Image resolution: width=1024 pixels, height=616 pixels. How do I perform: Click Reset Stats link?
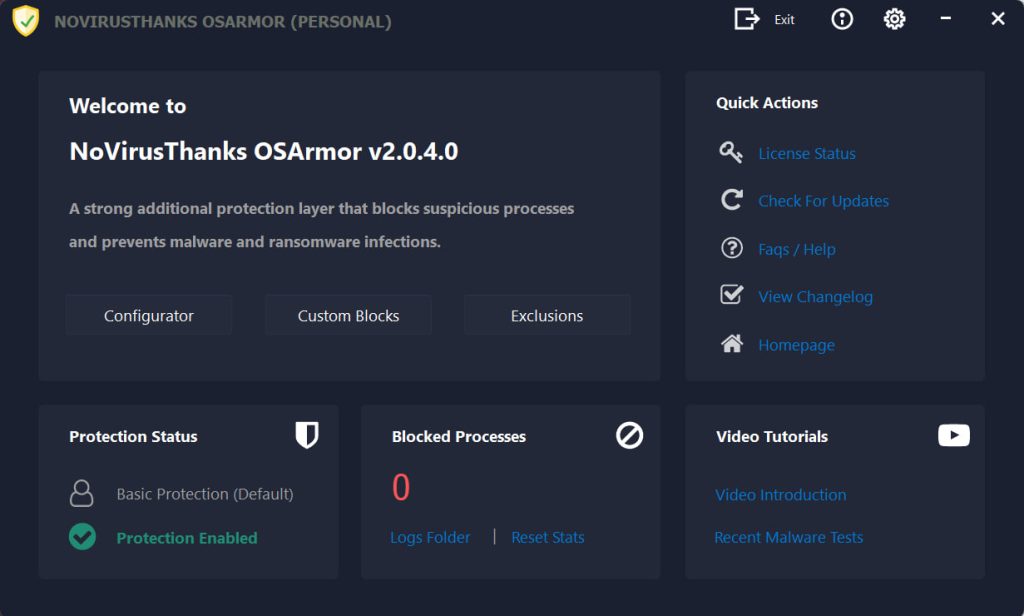click(547, 538)
